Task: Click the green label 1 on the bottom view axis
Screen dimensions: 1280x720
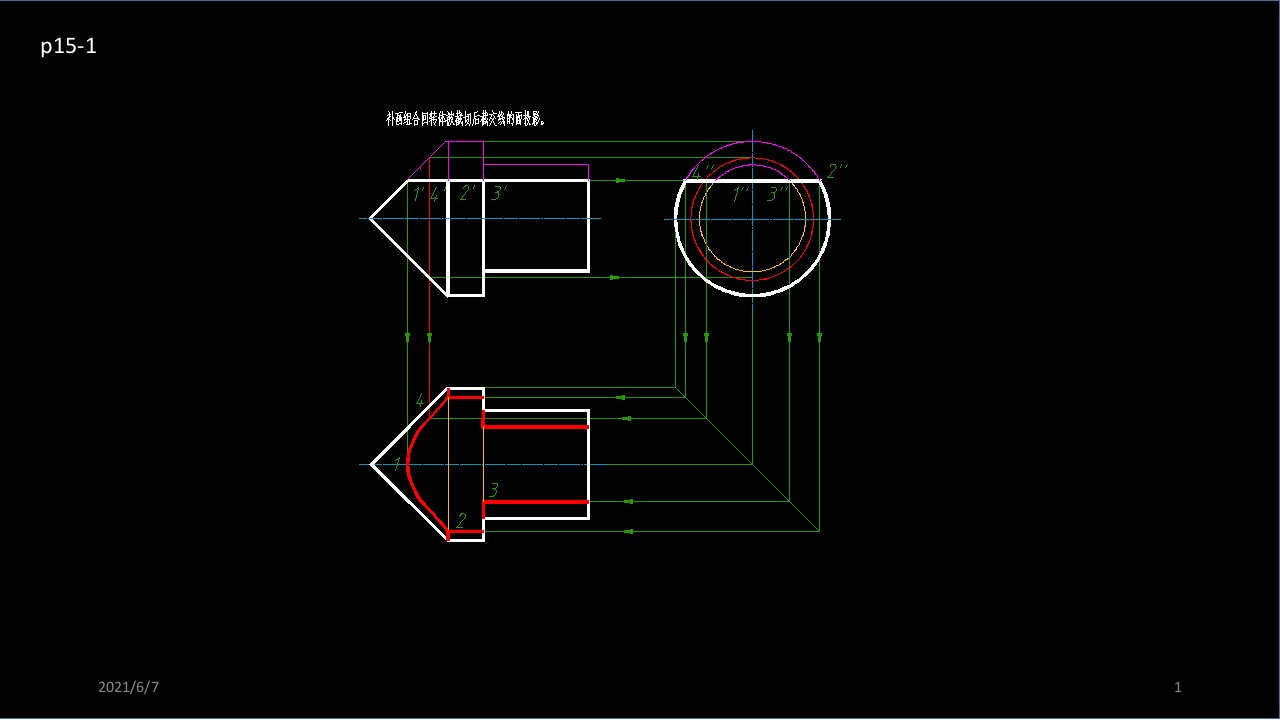Action: point(397,465)
